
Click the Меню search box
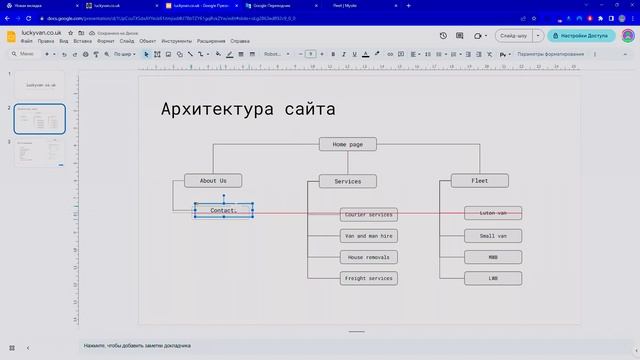click(x=24, y=54)
